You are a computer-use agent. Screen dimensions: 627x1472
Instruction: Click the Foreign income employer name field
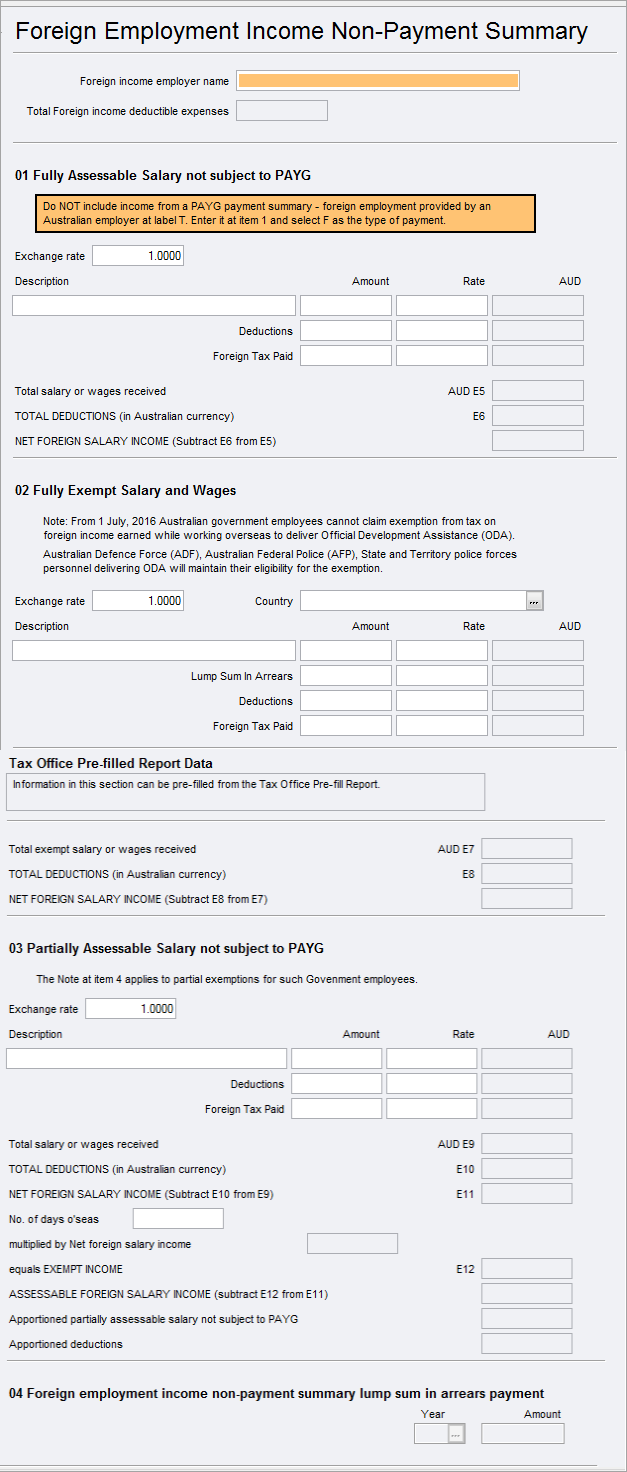(378, 81)
